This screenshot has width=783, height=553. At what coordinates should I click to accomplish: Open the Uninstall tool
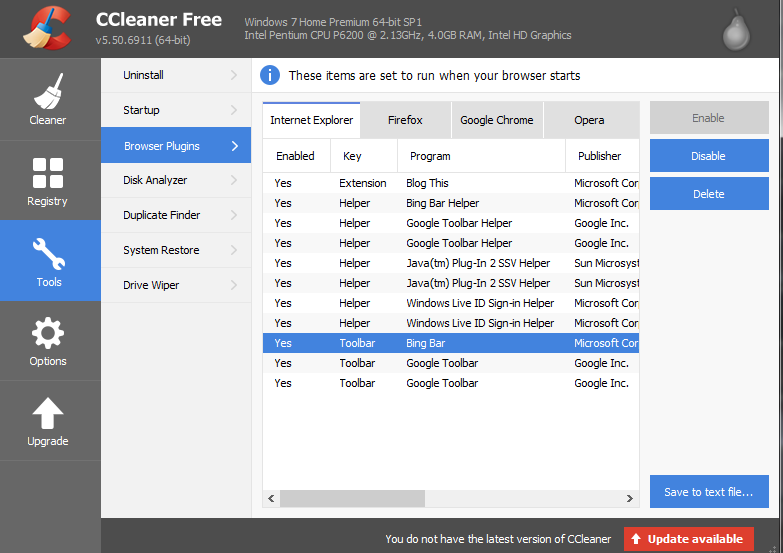click(176, 75)
